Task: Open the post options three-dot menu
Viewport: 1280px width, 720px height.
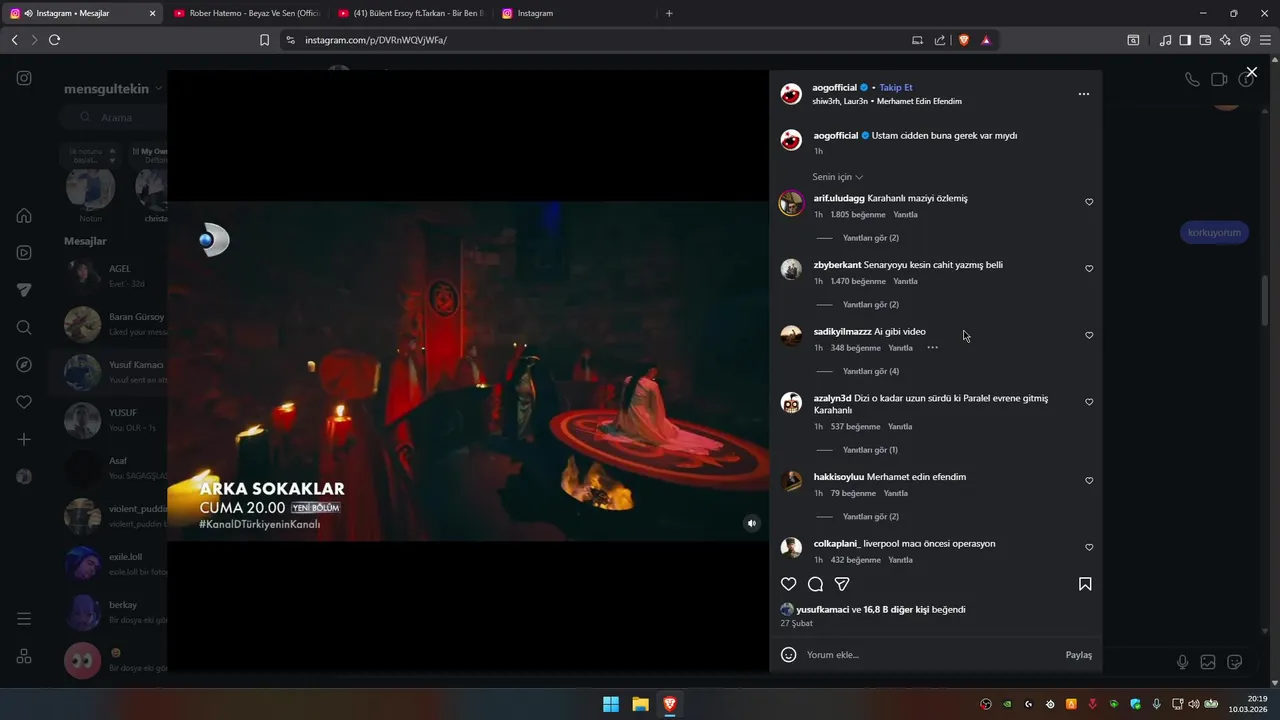Action: (1083, 94)
